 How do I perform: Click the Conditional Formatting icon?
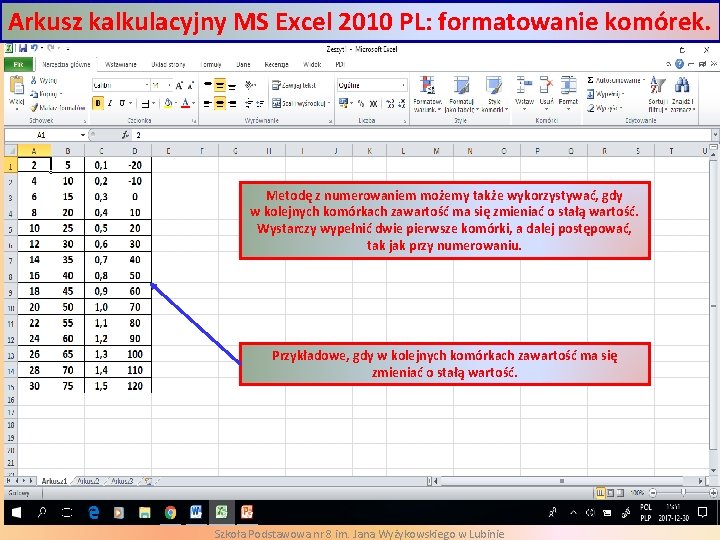pyautogui.click(x=427, y=85)
